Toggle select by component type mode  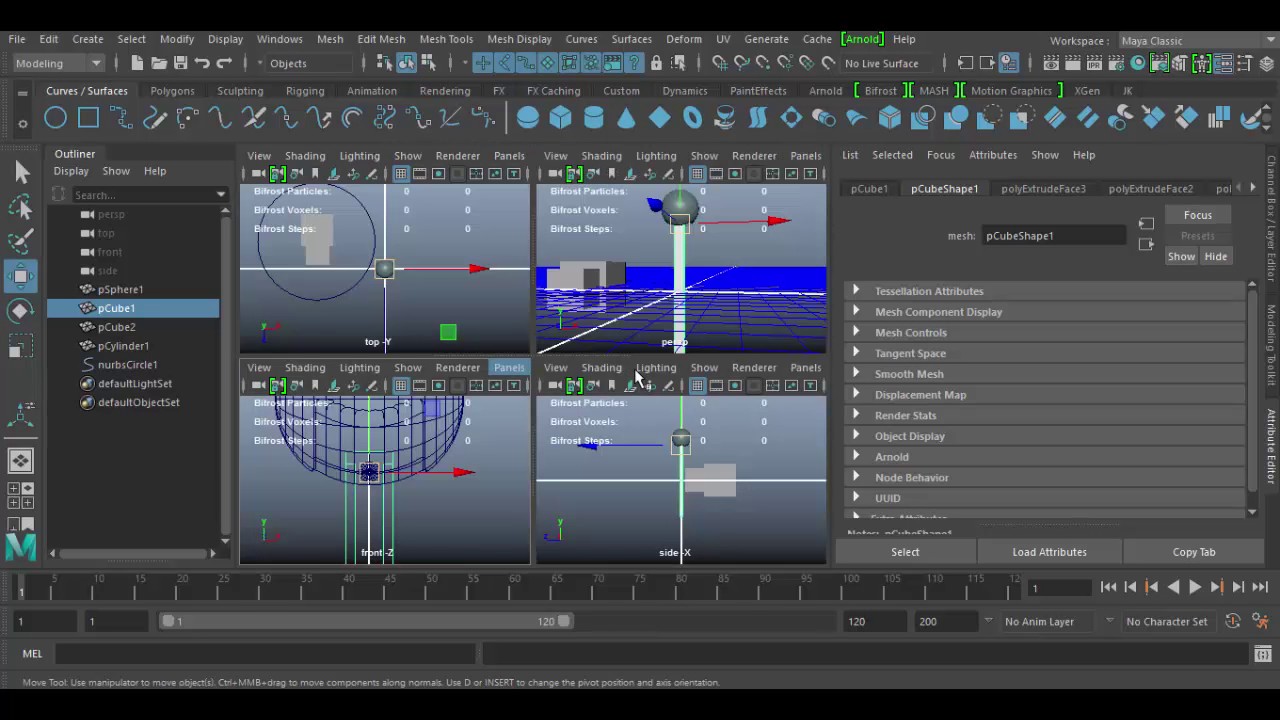(x=427, y=63)
